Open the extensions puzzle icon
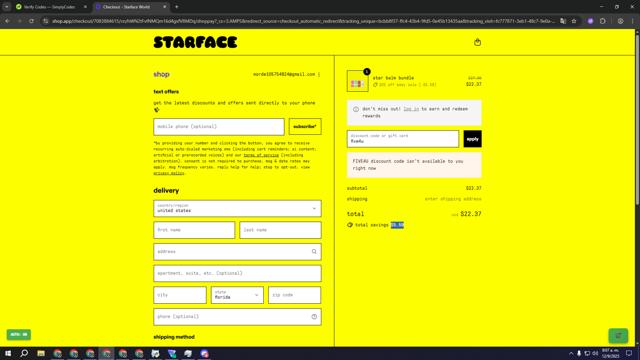 [603, 21]
